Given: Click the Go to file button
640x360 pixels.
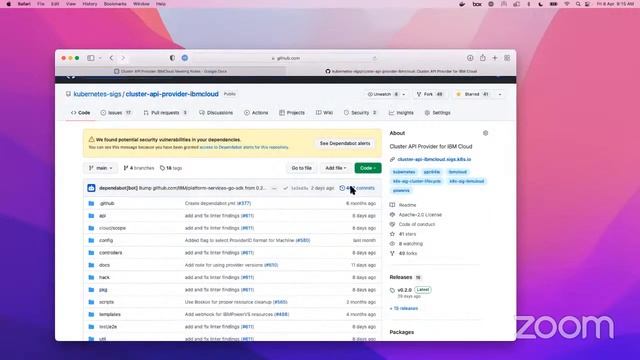Looking at the screenshot, I should click(302, 168).
